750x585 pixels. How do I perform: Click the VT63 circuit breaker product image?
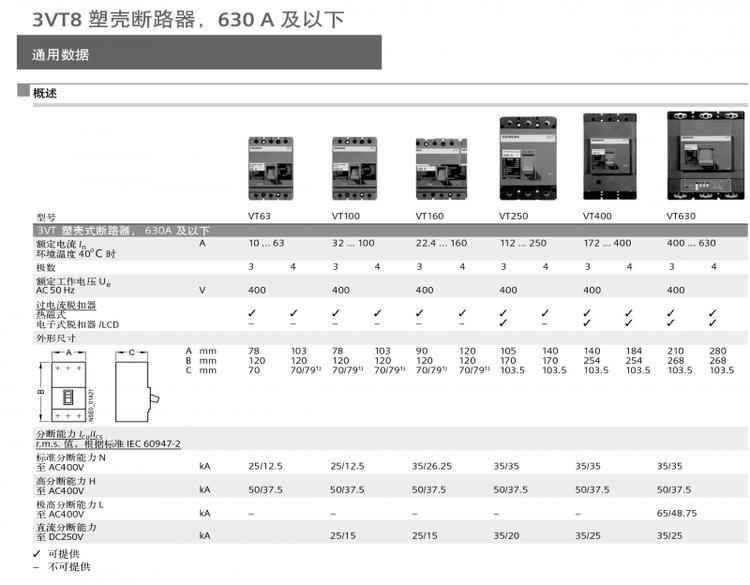pyautogui.click(x=271, y=168)
